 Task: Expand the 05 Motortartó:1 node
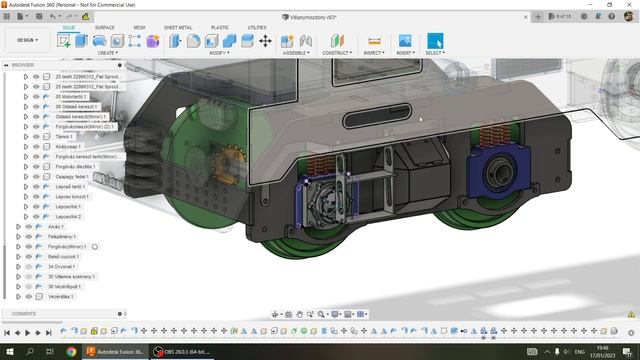pos(26,97)
